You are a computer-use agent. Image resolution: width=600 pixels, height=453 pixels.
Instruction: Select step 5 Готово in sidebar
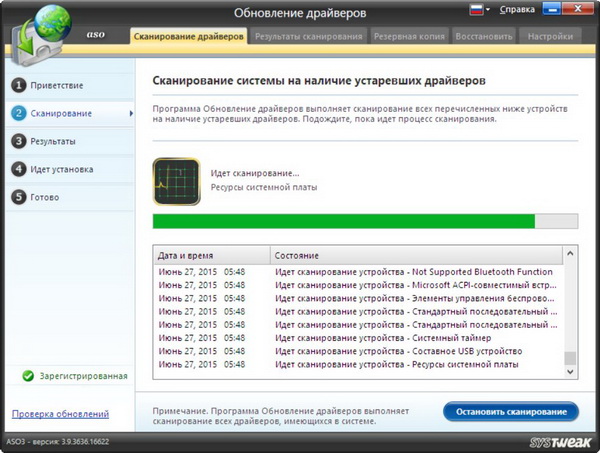point(70,197)
